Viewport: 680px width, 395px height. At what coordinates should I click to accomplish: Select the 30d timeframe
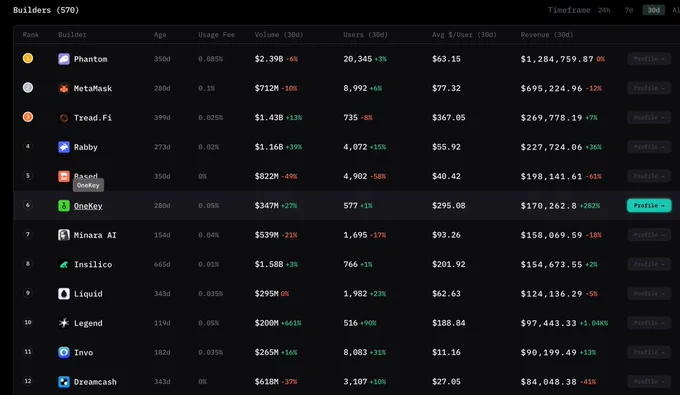[654, 10]
